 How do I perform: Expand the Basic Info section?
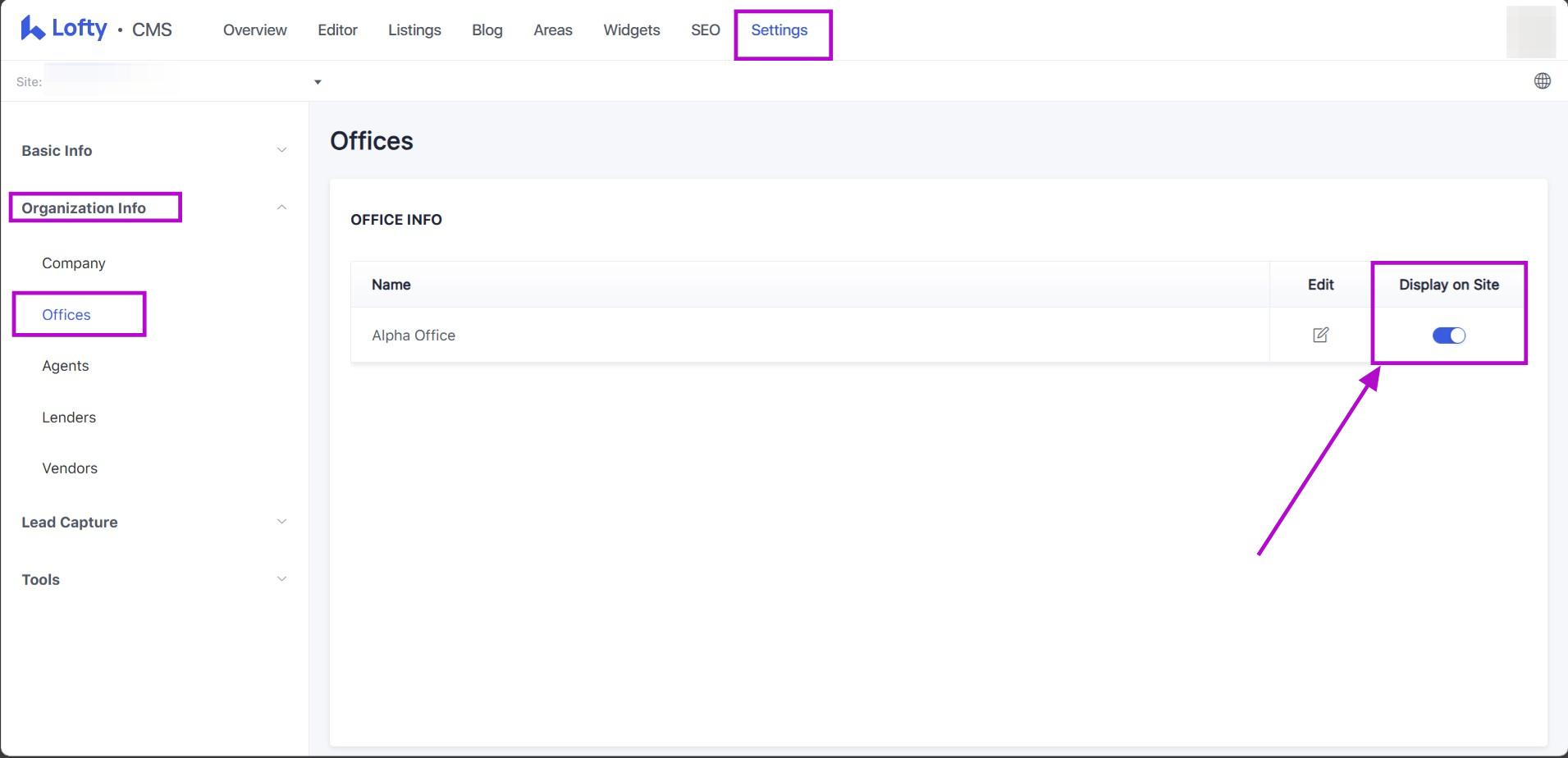(x=281, y=150)
